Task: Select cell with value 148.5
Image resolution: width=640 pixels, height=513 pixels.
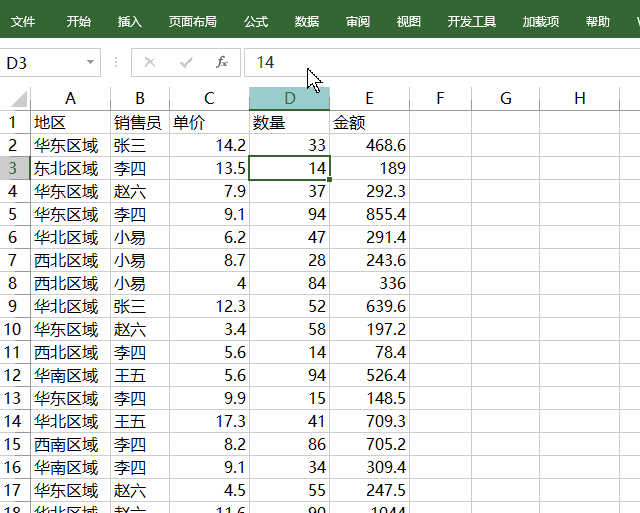Action: click(x=369, y=398)
